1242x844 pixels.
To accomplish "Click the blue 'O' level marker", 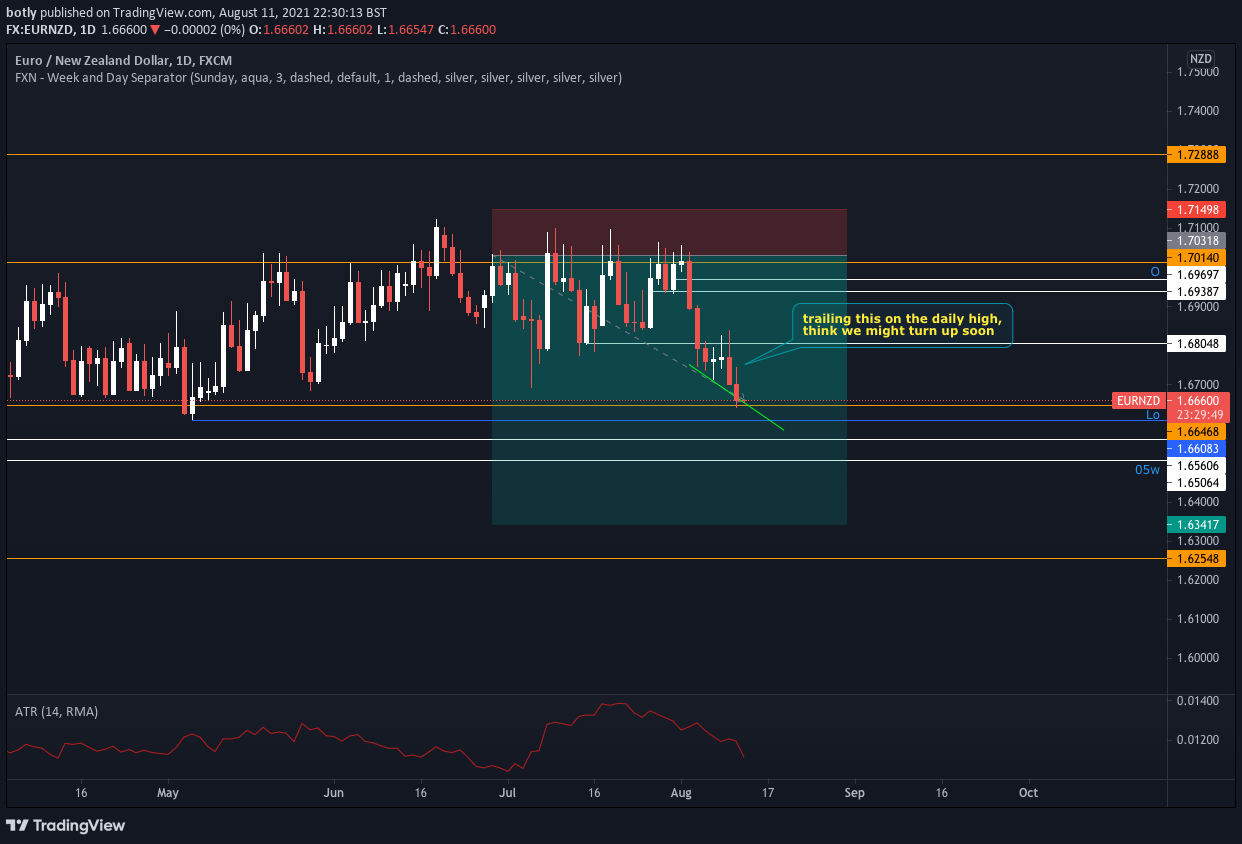I will pyautogui.click(x=1155, y=272).
